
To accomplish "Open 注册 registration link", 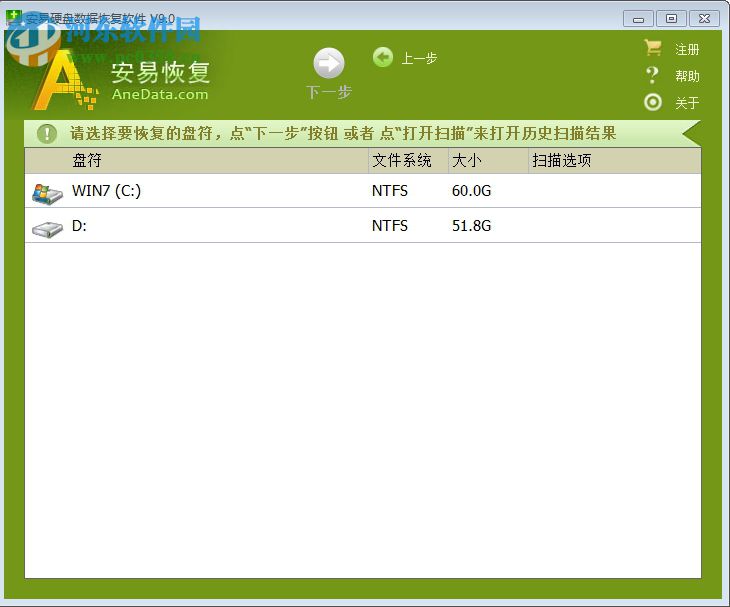I will (x=687, y=49).
